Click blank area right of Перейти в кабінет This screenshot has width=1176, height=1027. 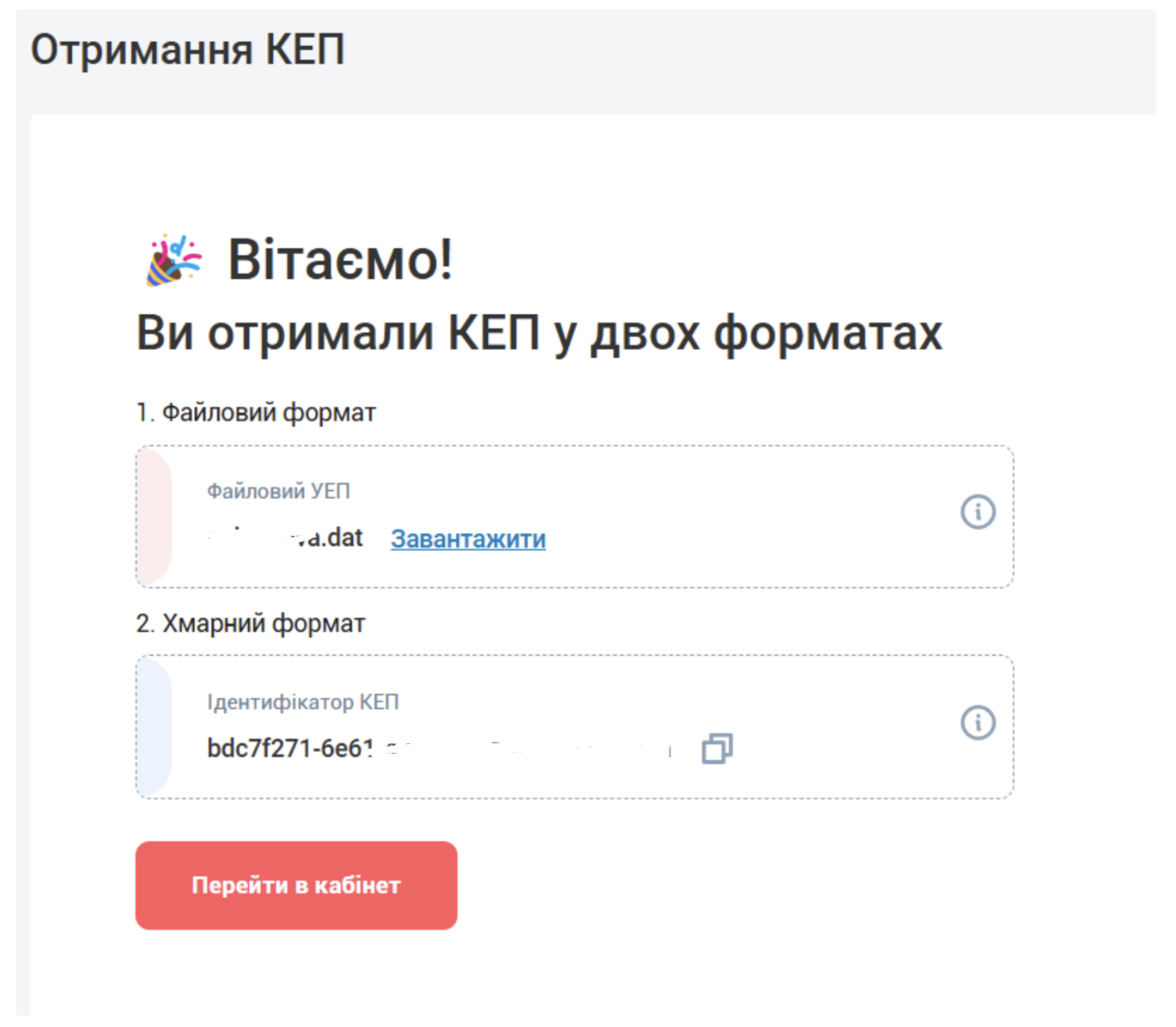pyautogui.click(x=716, y=886)
